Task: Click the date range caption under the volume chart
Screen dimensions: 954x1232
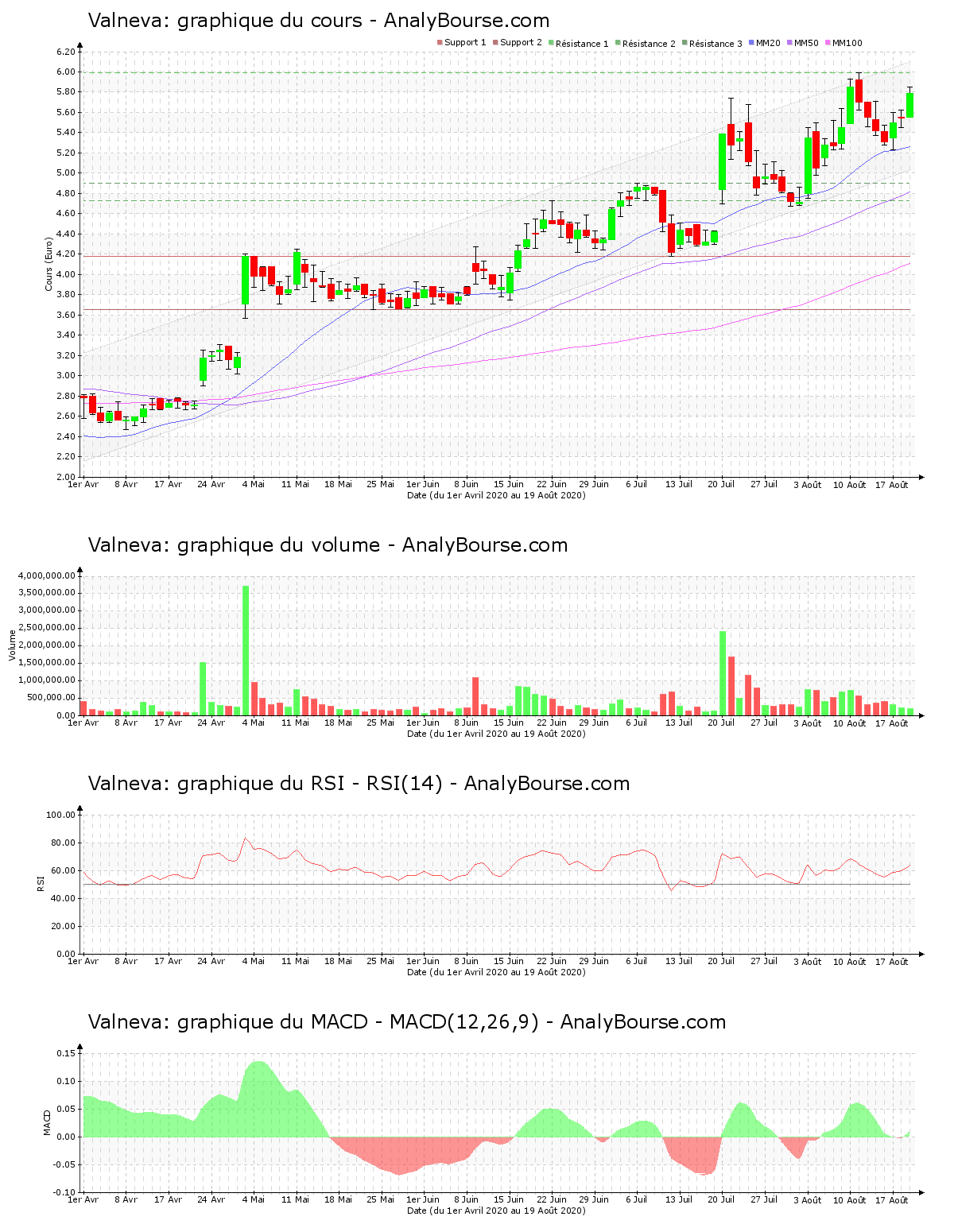Action: [496, 734]
